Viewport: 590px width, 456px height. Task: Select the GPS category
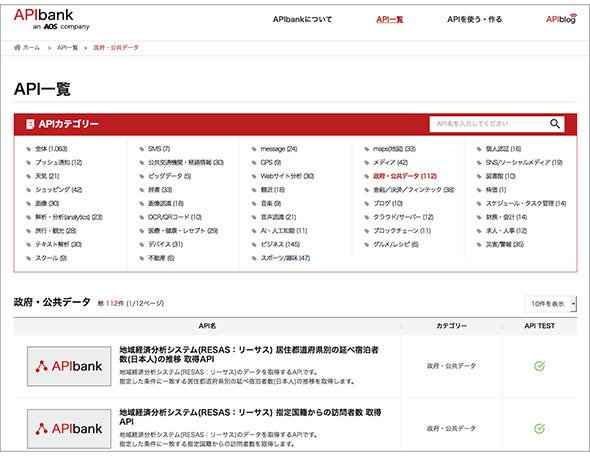[271, 163]
